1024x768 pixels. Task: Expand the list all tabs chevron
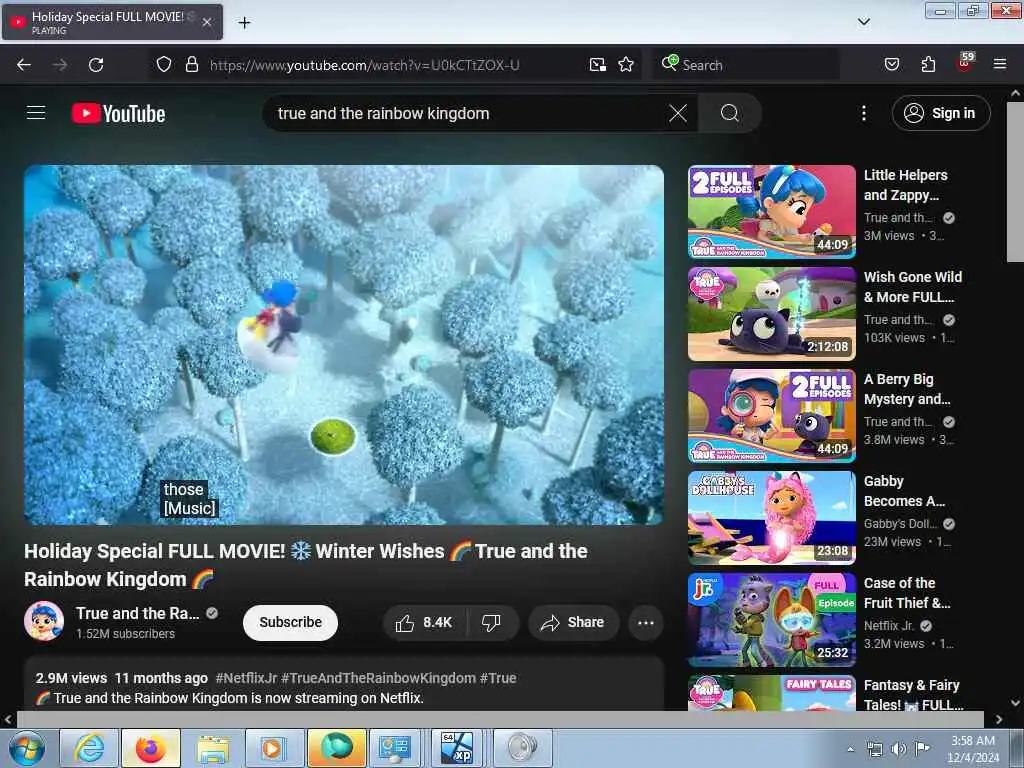click(863, 22)
